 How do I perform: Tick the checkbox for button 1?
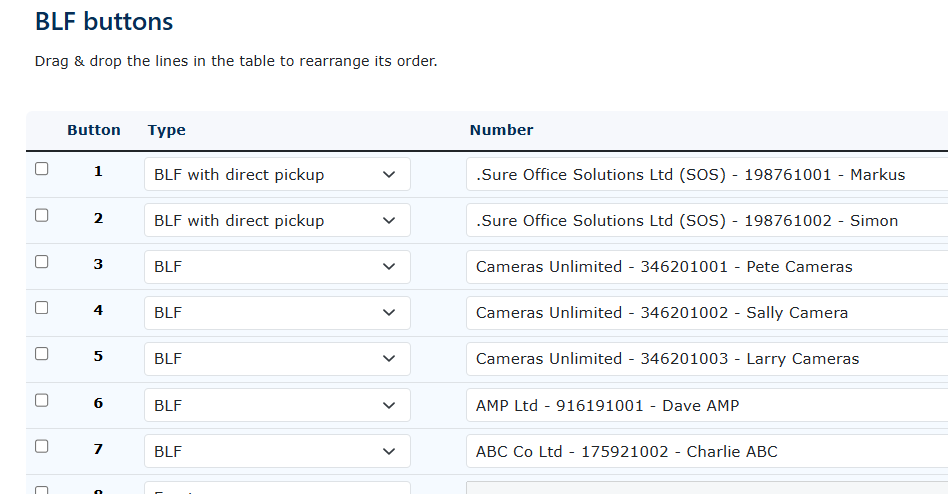pos(42,169)
